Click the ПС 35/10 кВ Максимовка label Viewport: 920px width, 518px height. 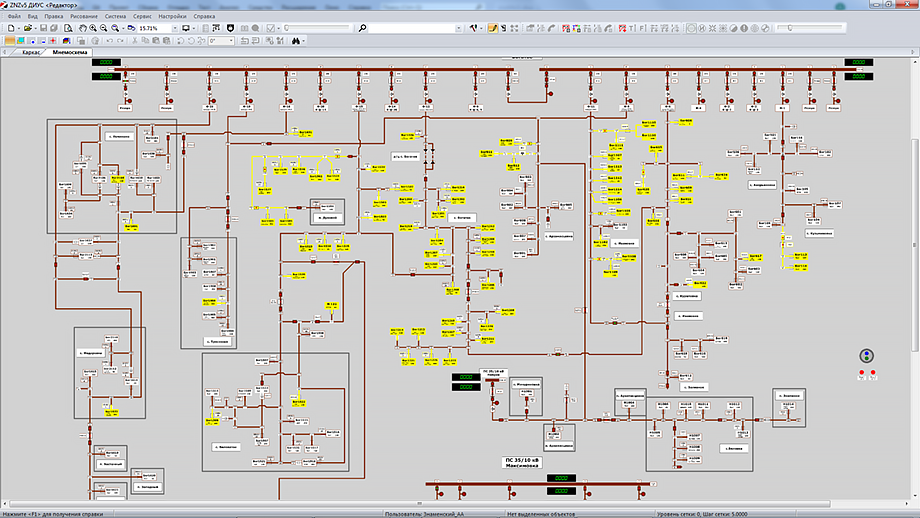pyautogui.click(x=521, y=462)
